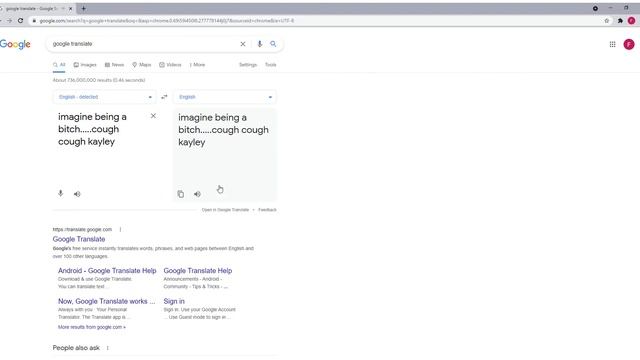
Task: Listen to the translated text
Action: [197, 194]
